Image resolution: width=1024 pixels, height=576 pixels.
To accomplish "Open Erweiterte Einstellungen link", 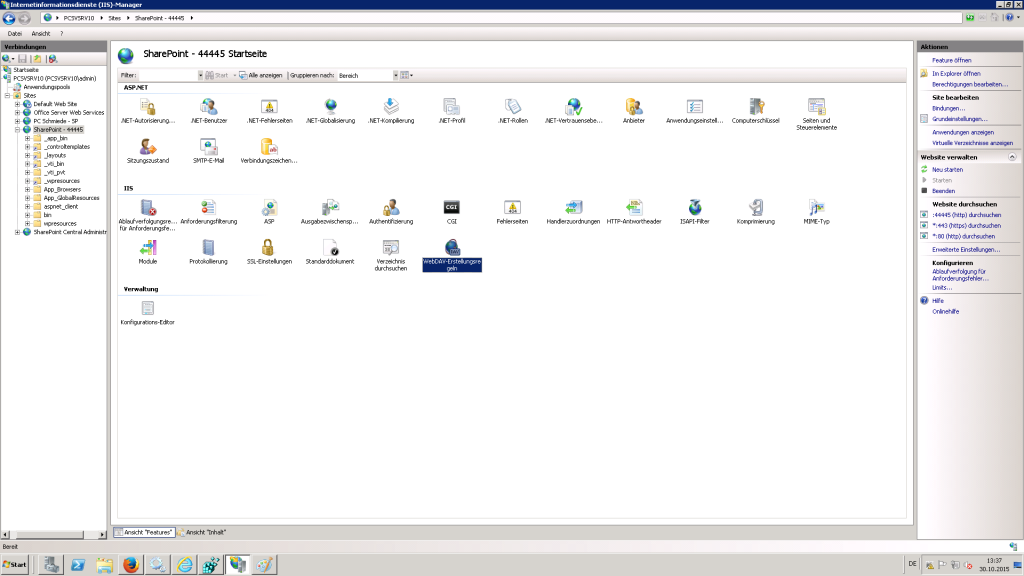I will [966, 250].
